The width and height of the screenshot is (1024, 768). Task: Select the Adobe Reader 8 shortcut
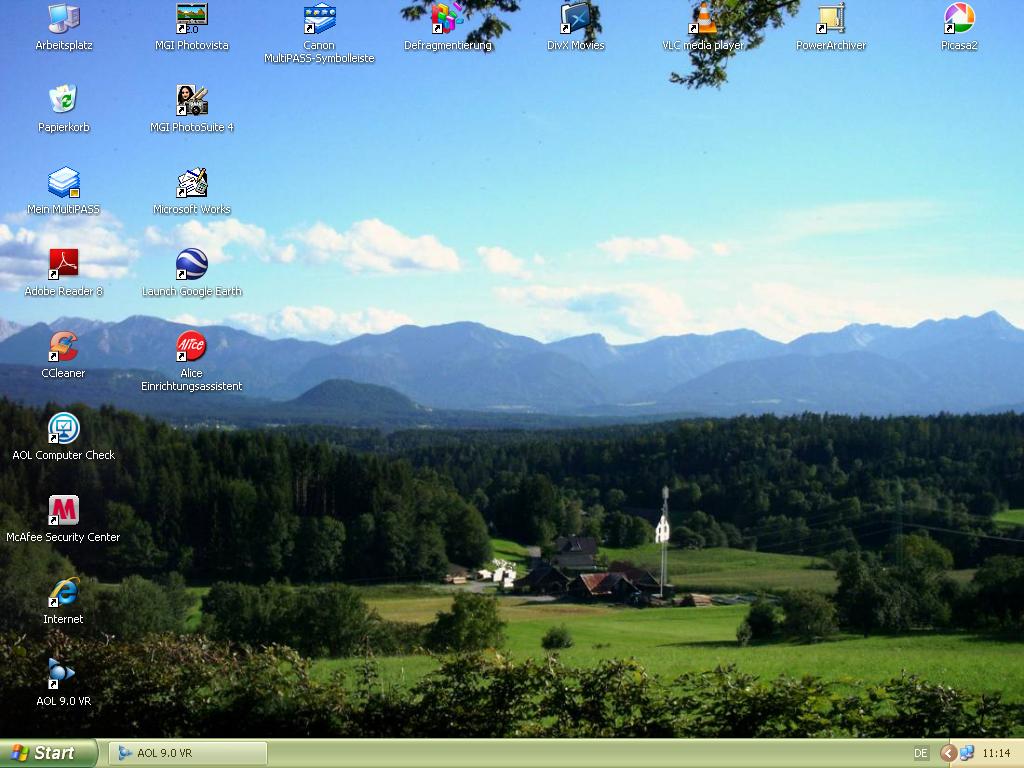coord(63,264)
